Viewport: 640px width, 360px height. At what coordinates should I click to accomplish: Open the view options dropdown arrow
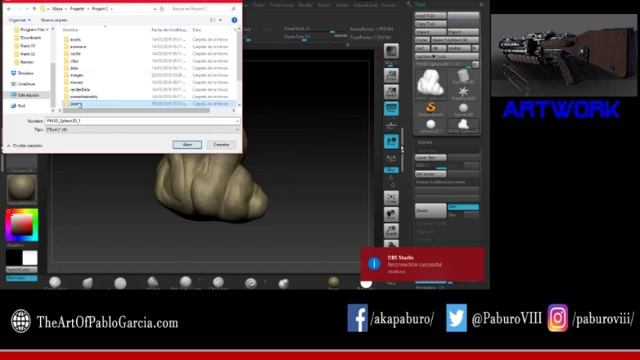coord(221,20)
